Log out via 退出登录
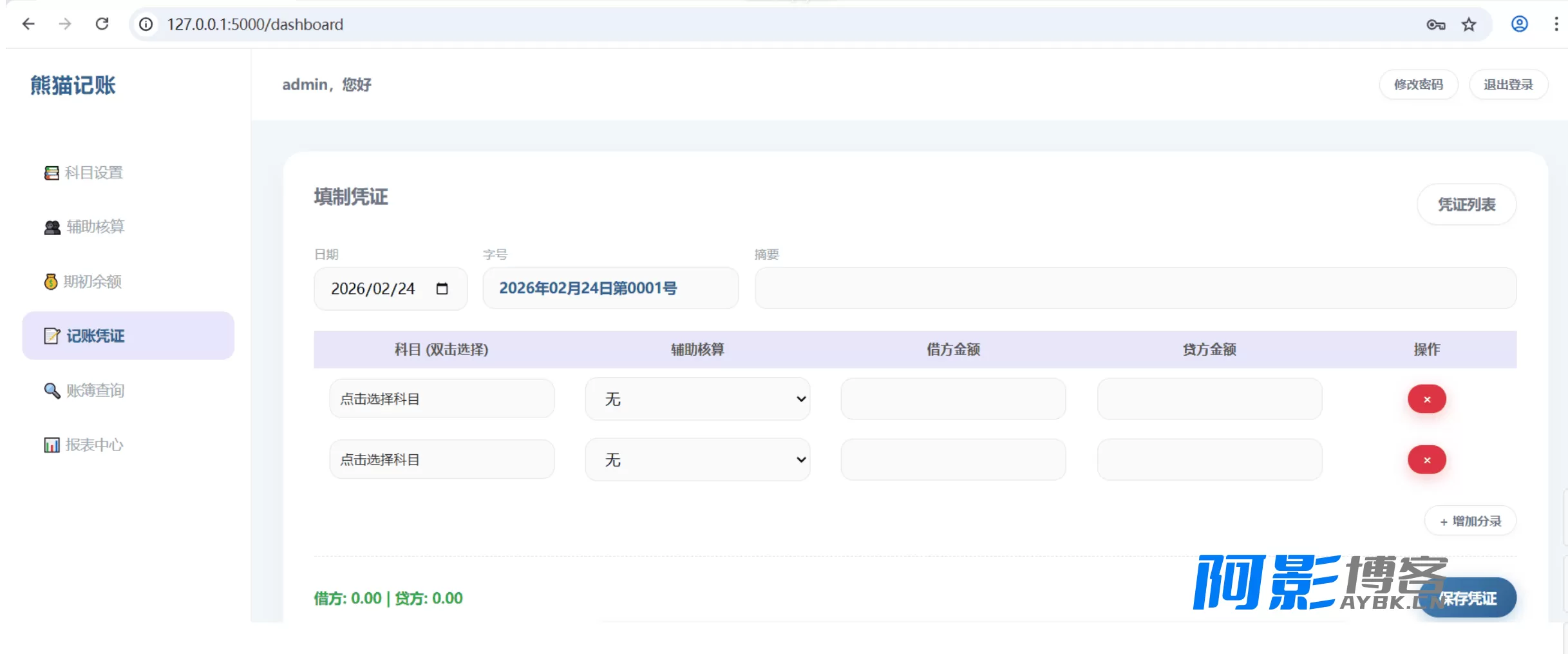 [x=1508, y=84]
